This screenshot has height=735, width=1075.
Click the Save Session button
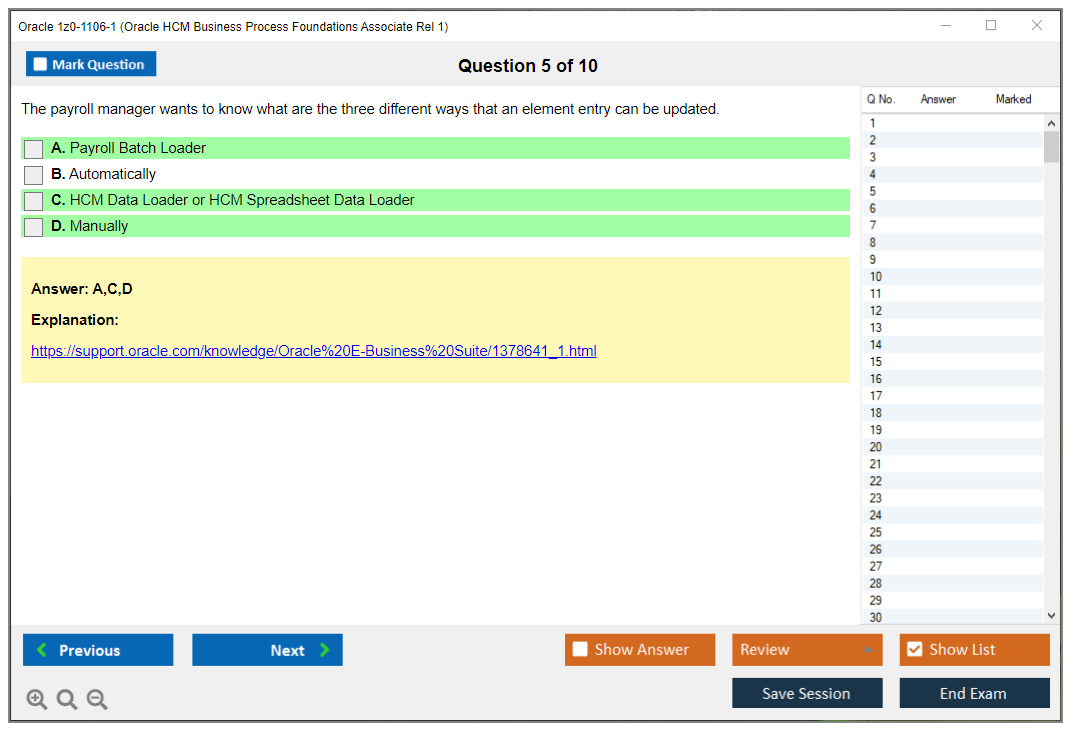point(807,693)
